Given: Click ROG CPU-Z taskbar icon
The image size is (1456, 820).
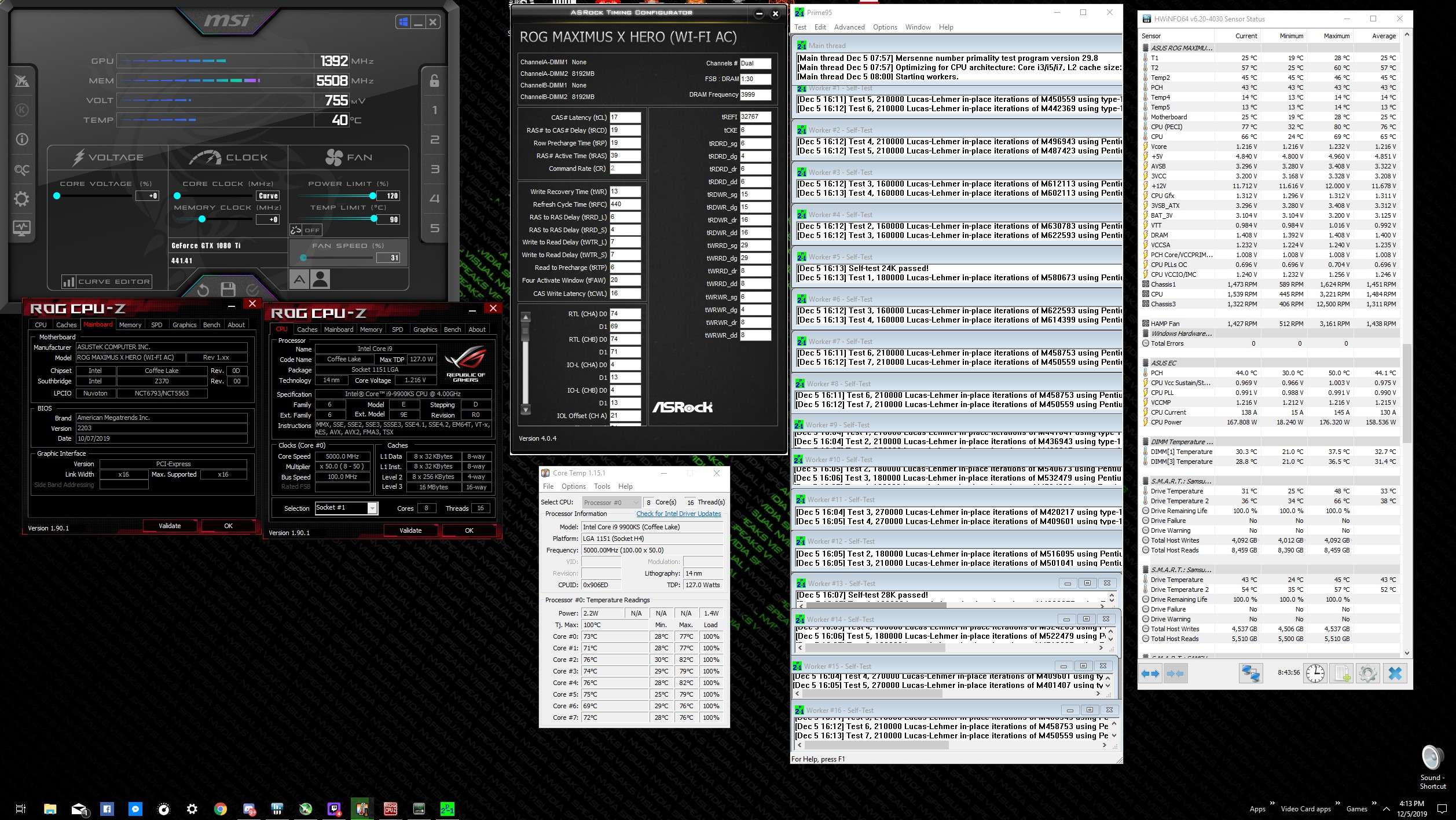Looking at the screenshot, I should tap(391, 809).
